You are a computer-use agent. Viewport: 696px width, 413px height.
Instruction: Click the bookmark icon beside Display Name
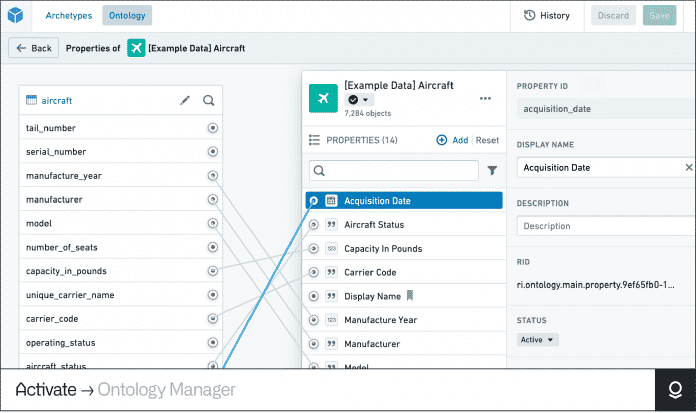[410, 296]
